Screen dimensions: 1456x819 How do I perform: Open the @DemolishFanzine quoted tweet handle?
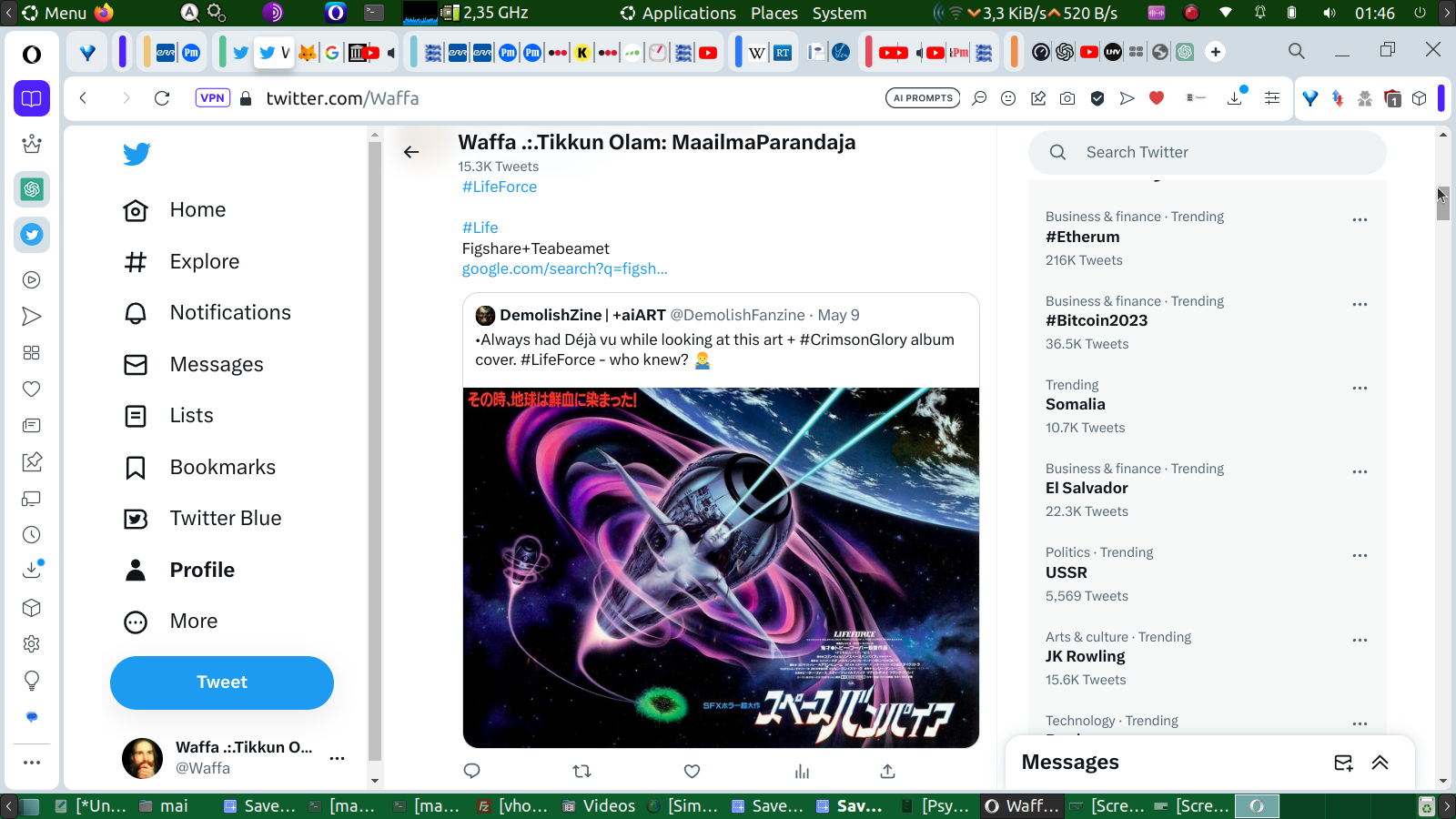[738, 315]
